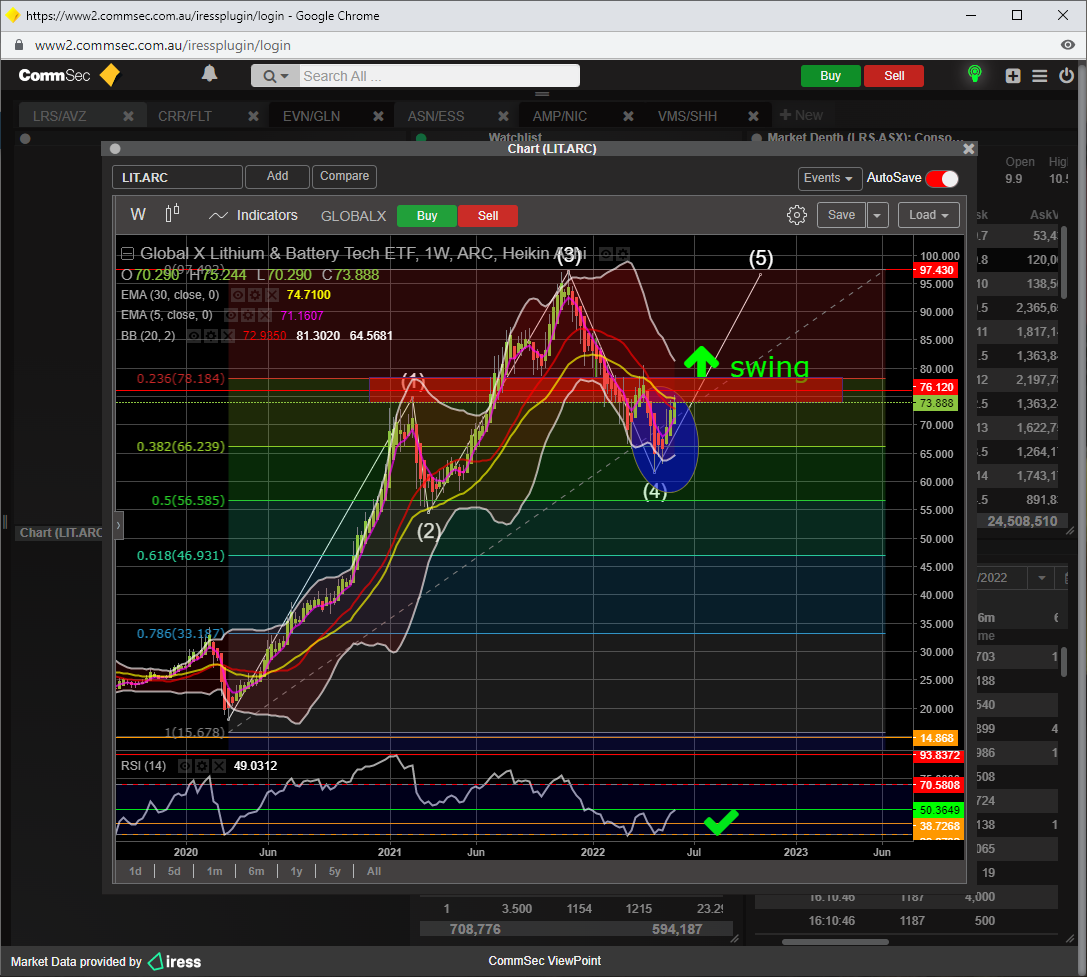Change the candlestick chart style
This screenshot has width=1087, height=977.
tap(172, 215)
